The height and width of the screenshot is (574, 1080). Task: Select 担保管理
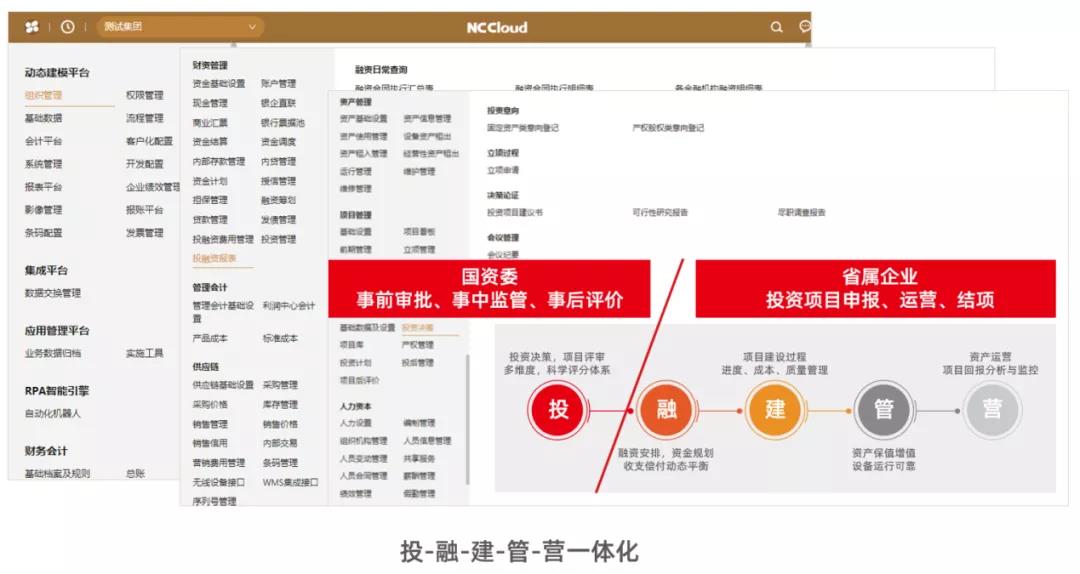[210, 200]
